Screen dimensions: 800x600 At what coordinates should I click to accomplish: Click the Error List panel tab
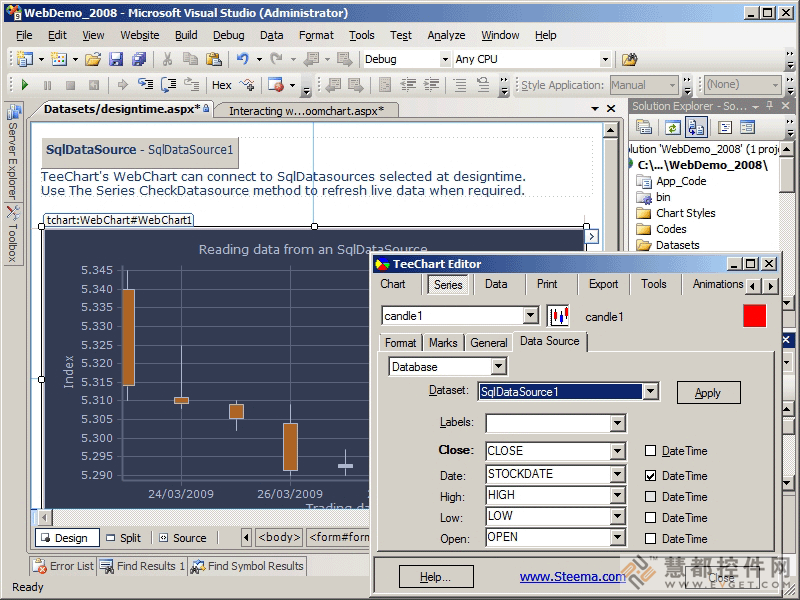pos(63,566)
